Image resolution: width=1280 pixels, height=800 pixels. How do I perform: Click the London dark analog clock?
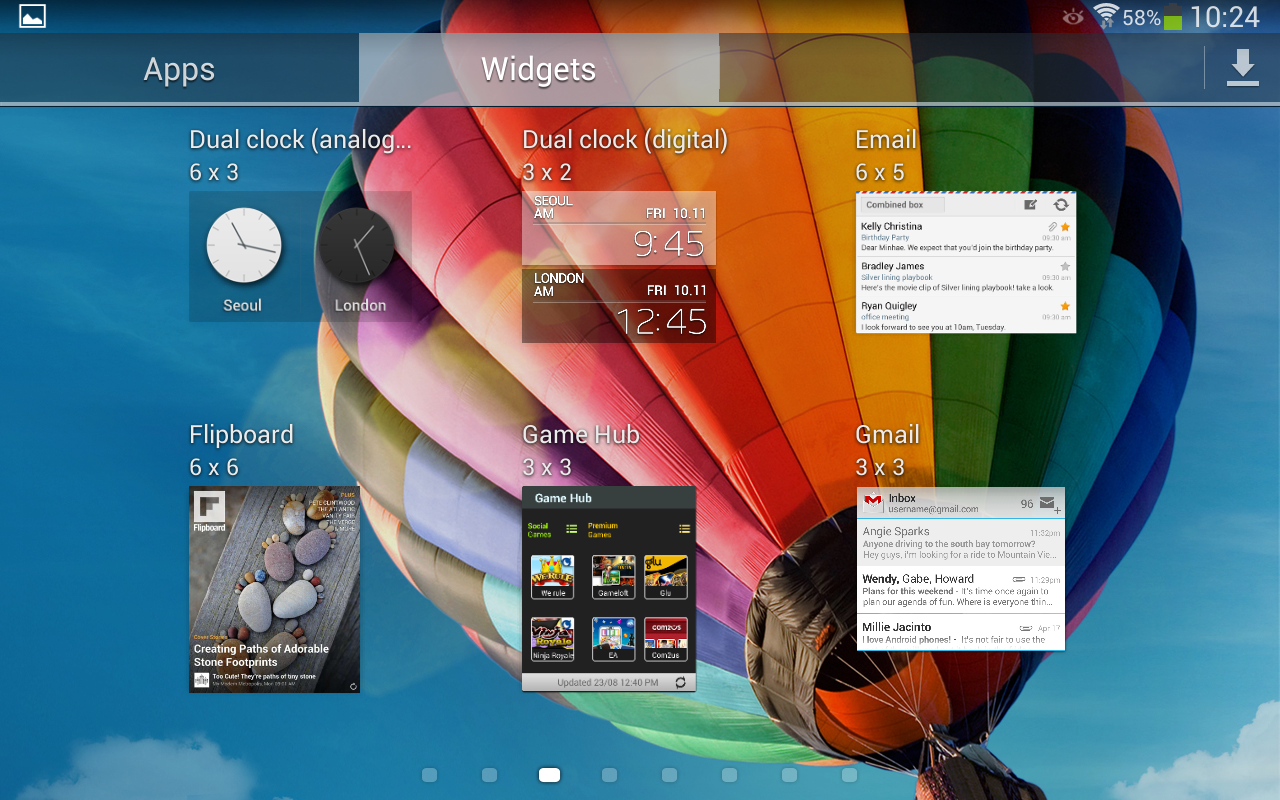coord(356,245)
